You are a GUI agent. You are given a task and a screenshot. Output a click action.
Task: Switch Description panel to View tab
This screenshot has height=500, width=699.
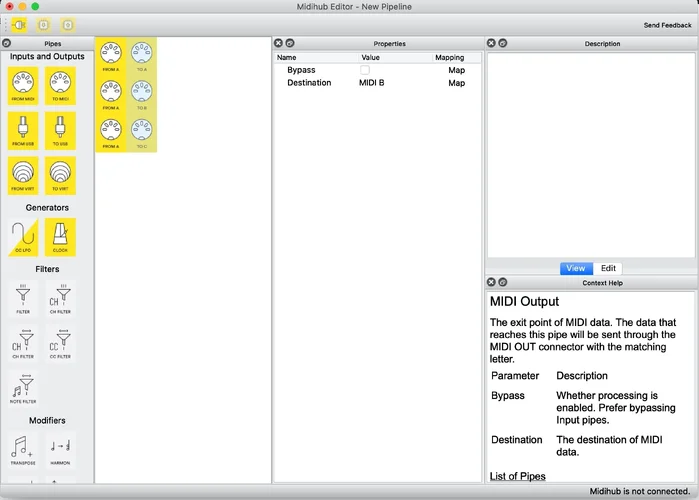click(576, 268)
